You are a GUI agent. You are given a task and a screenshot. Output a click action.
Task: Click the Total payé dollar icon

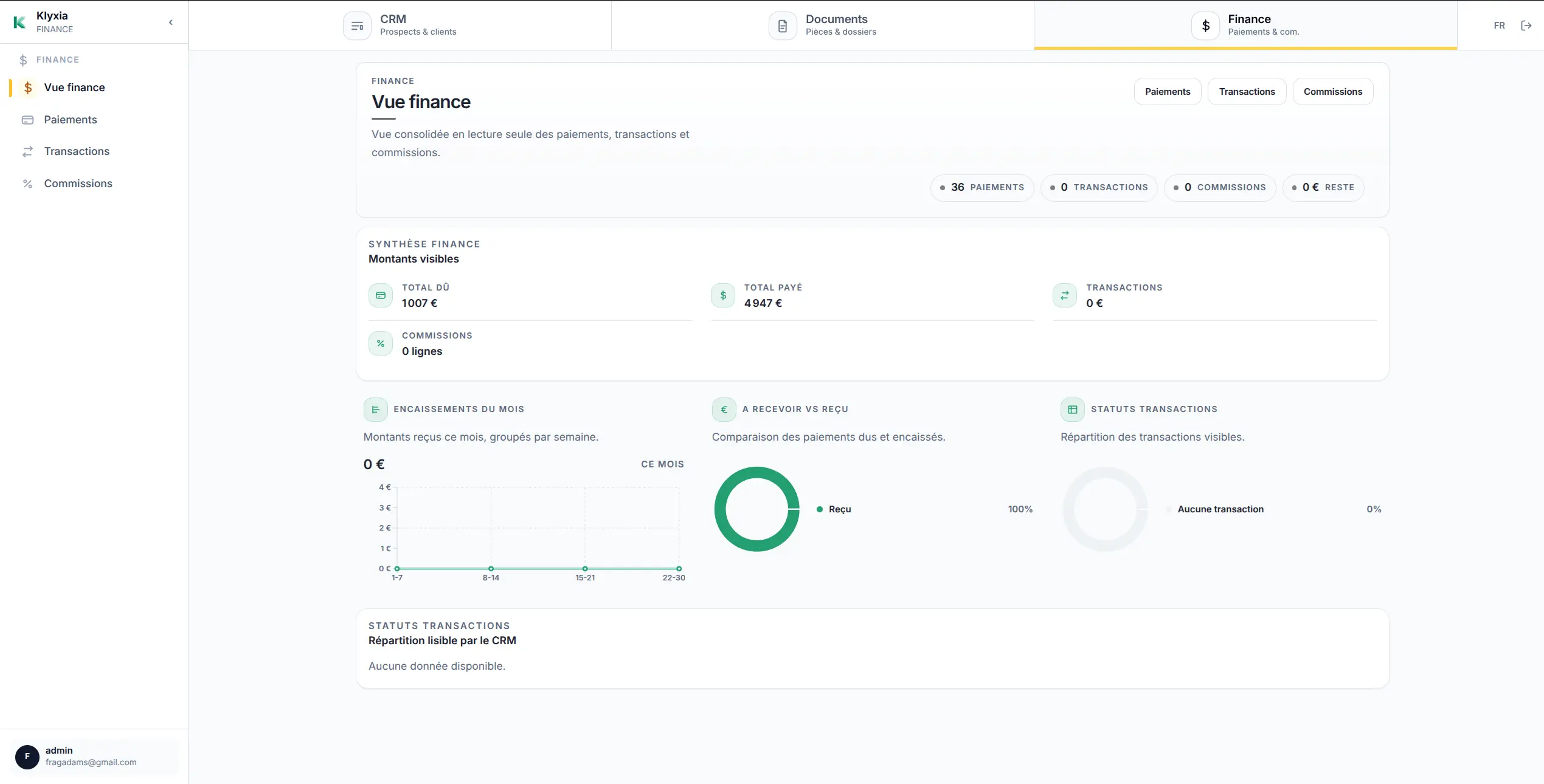[723, 295]
